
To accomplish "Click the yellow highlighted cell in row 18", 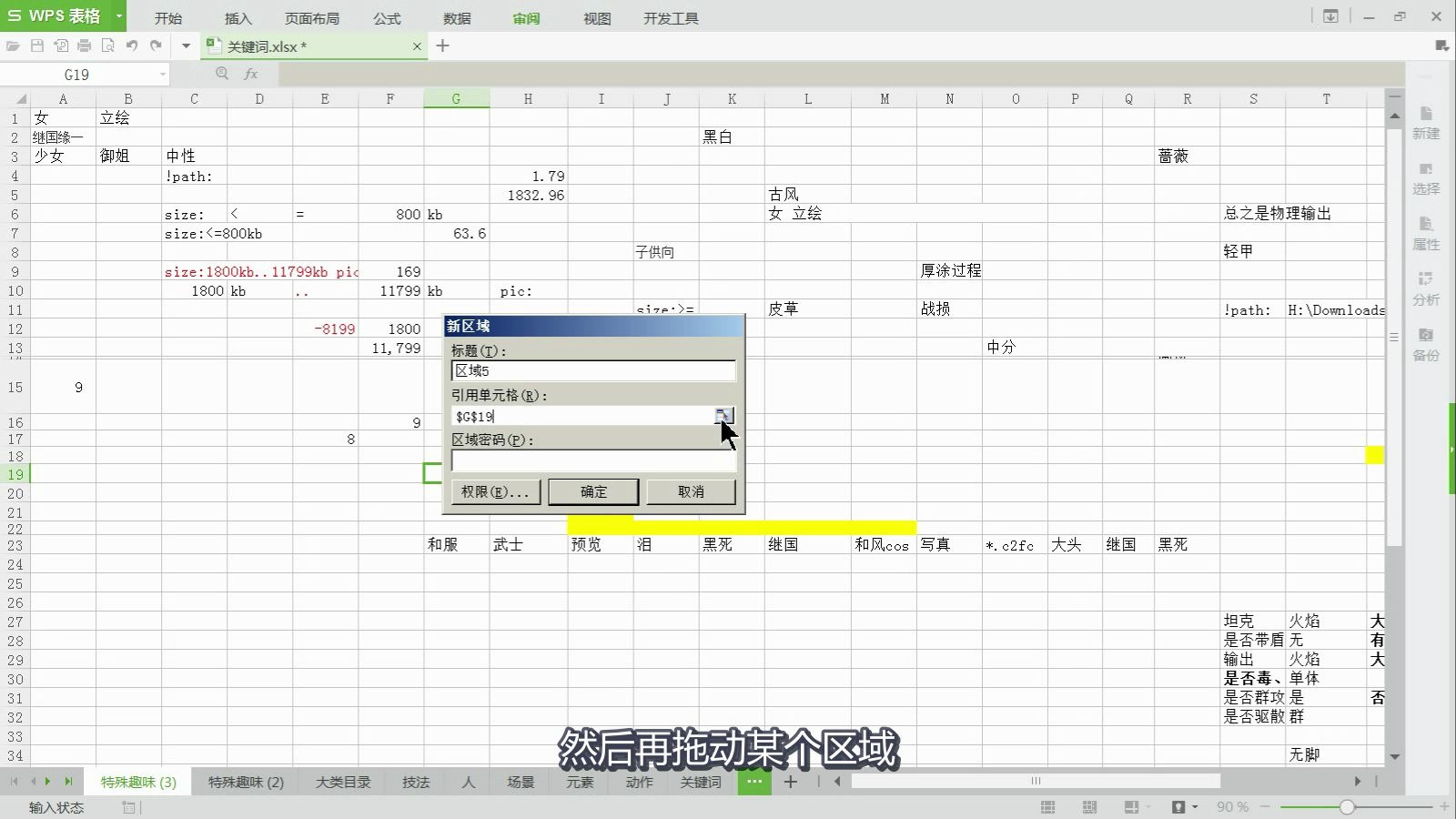I will [x=1374, y=456].
